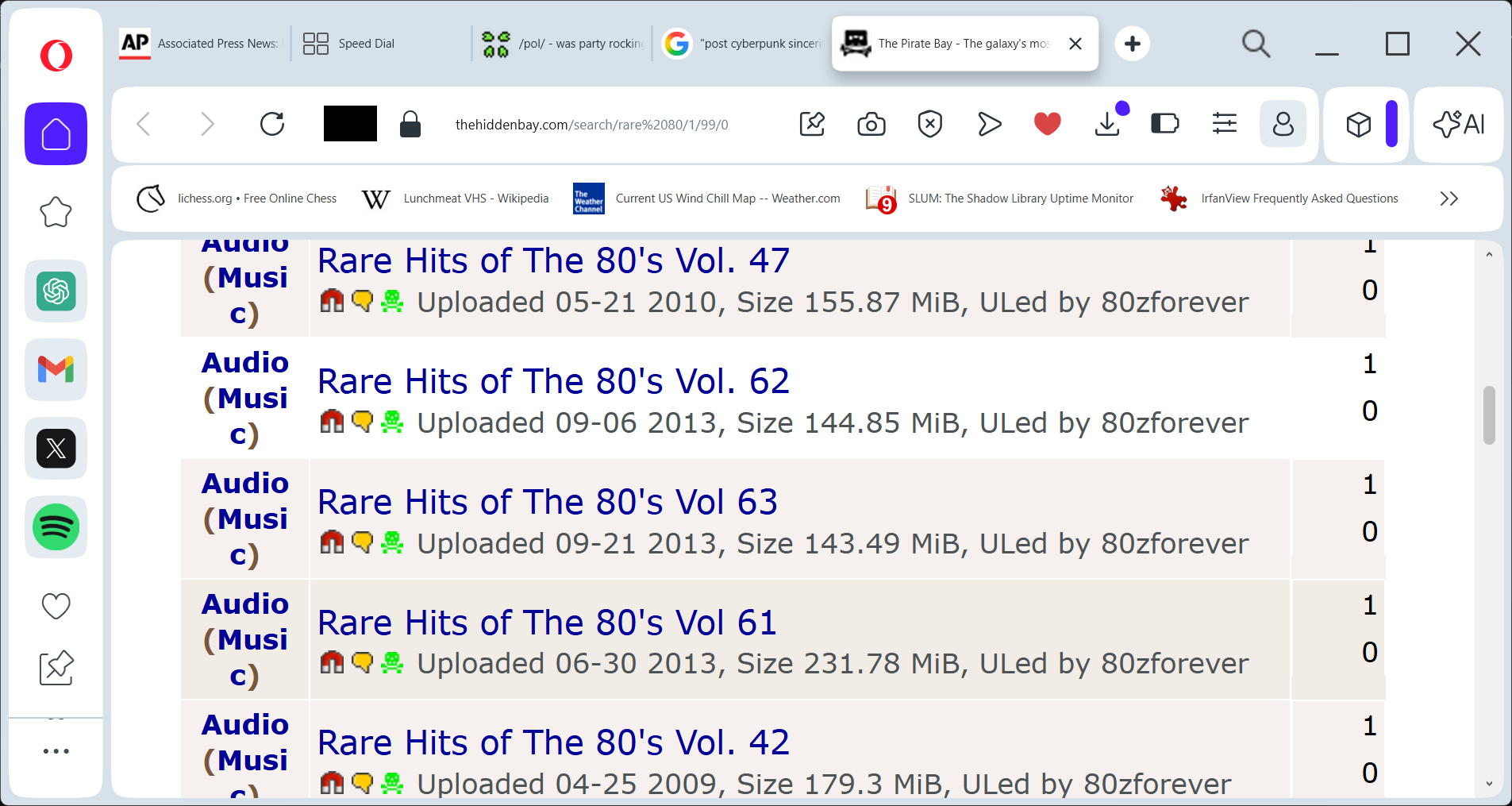The width and height of the screenshot is (1512, 806).
Task: Open X (Twitter) sidebar panel
Action: tap(56, 448)
